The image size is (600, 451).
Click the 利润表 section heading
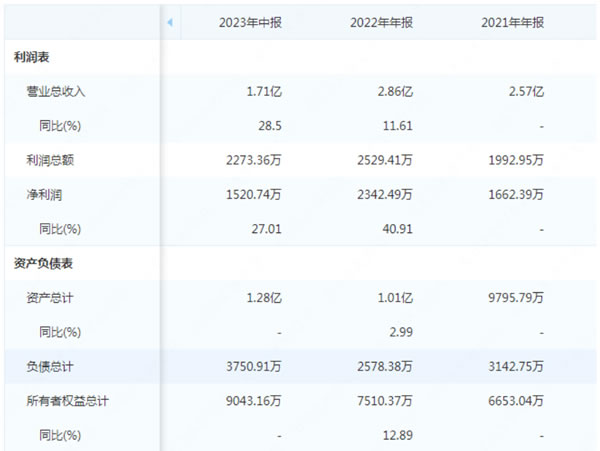tap(32, 57)
